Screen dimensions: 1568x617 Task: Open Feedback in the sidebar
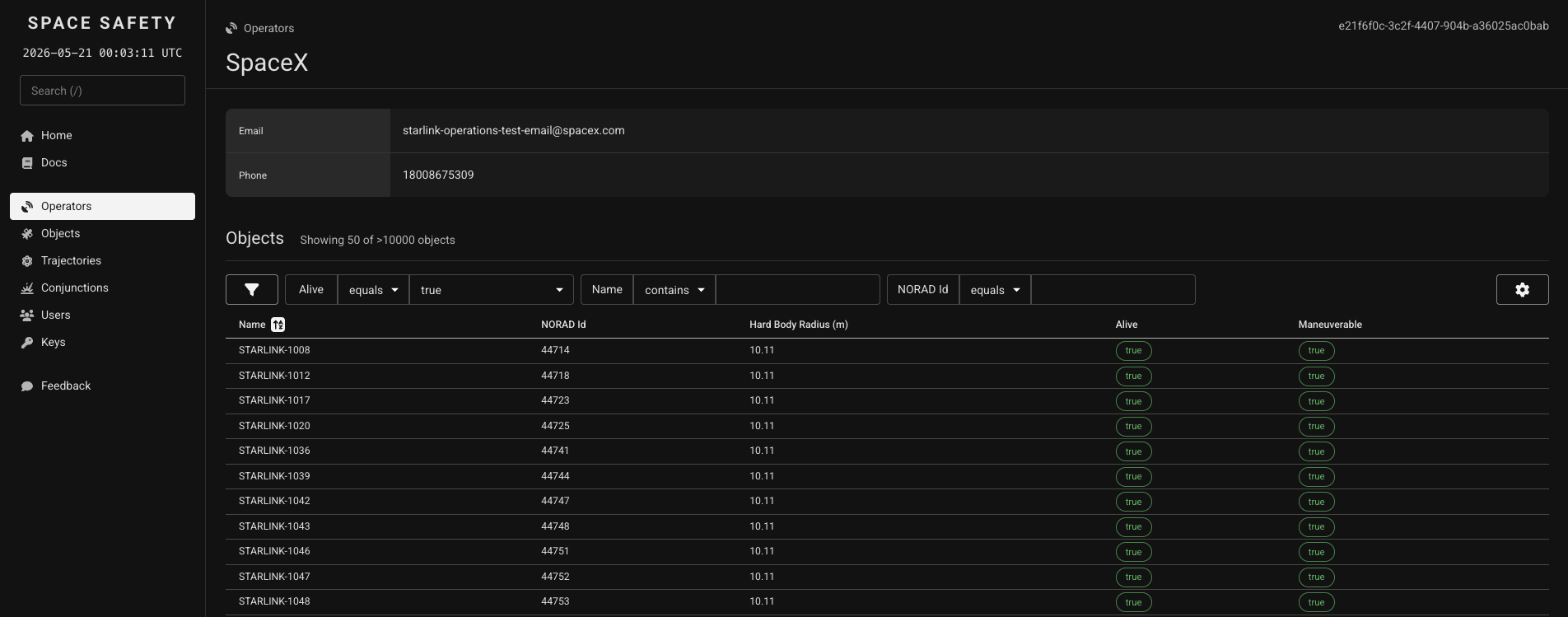tap(102, 386)
